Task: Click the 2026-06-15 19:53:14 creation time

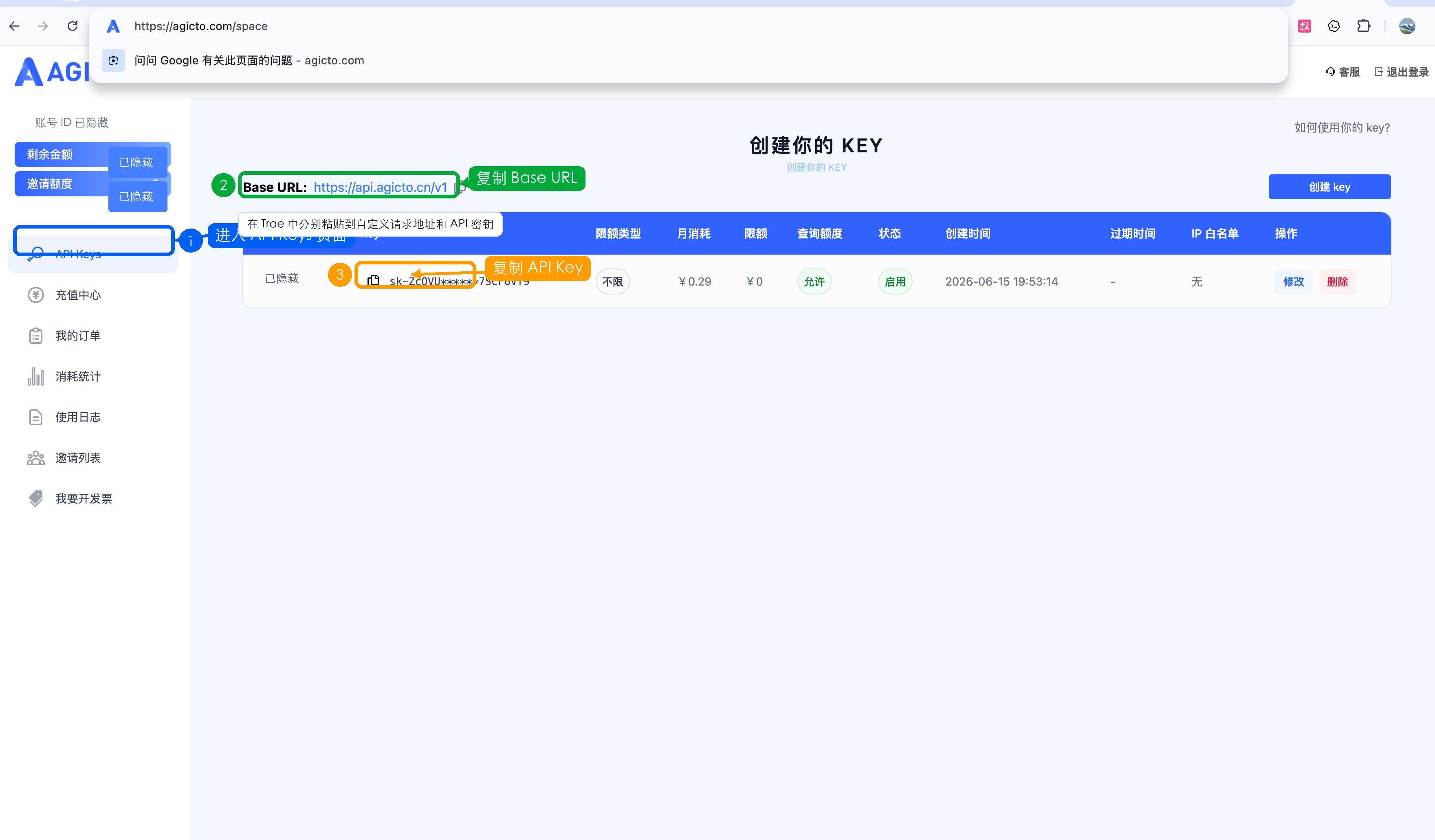Action: tap(1001, 281)
